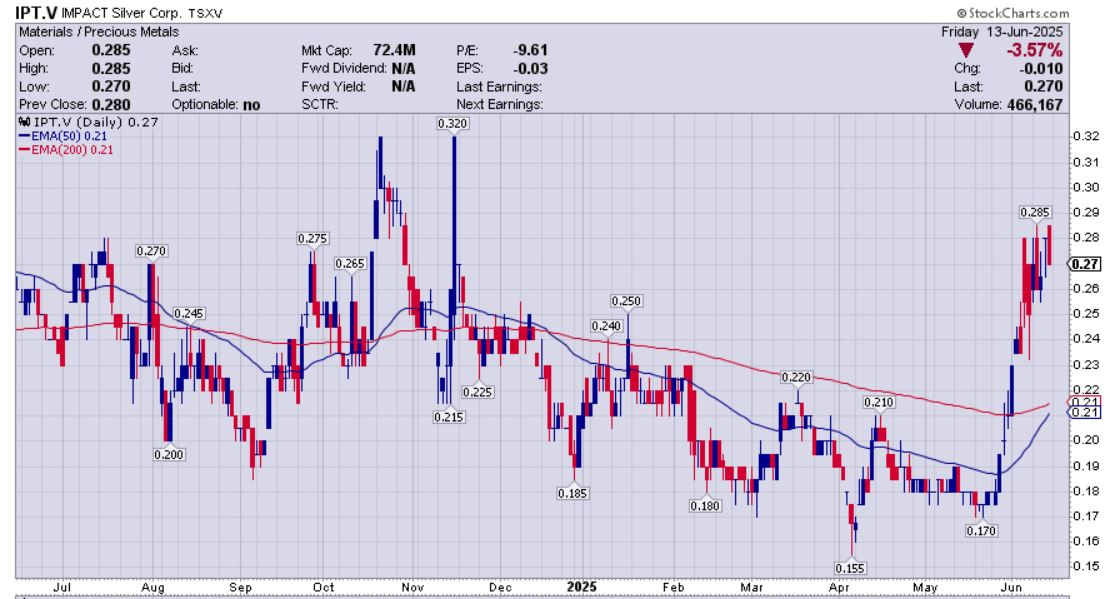The width and height of the screenshot is (1110, 599).
Task: Click the 0.320 peak price label
Action: tap(452, 124)
